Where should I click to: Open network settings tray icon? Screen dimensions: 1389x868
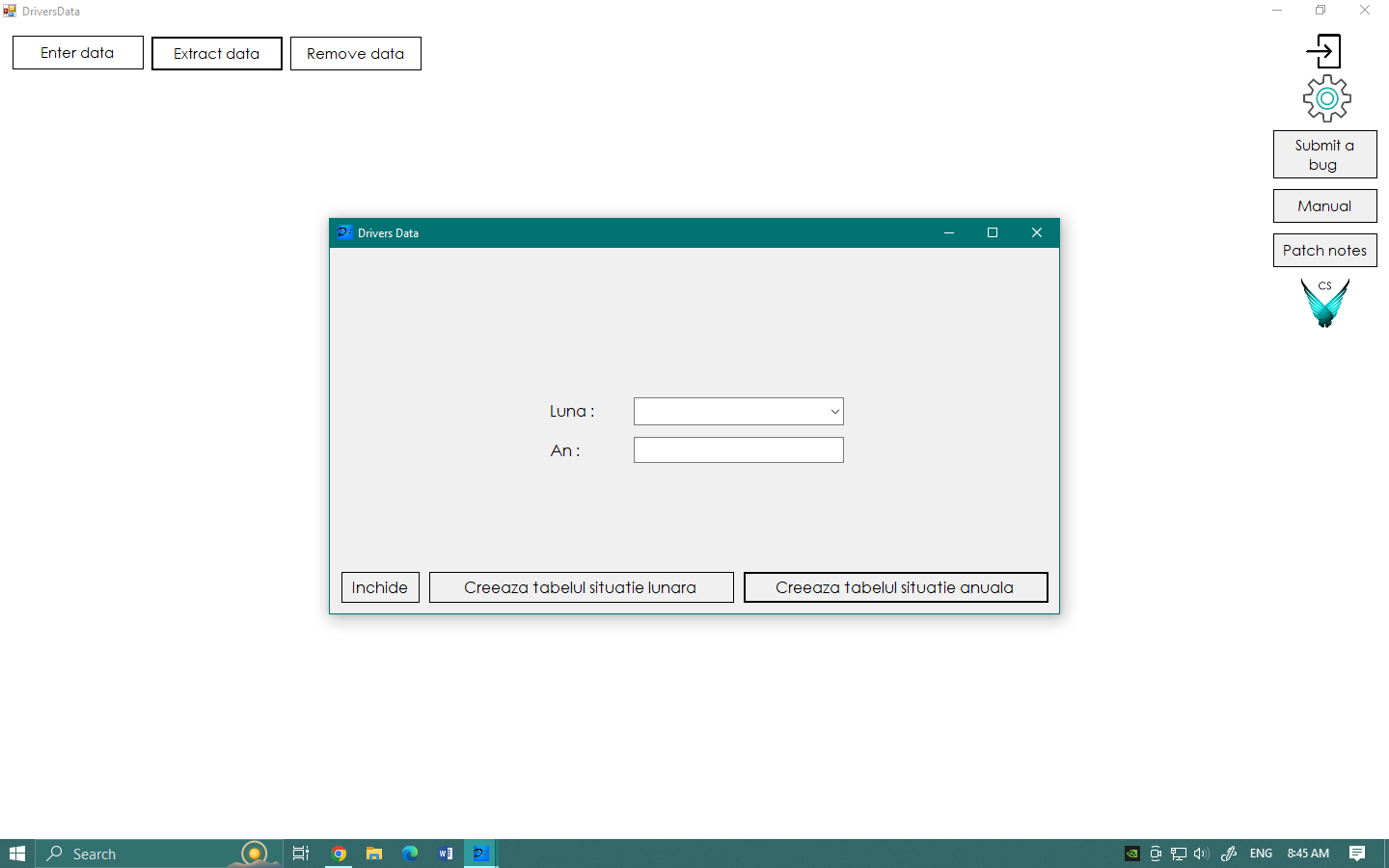click(1179, 854)
